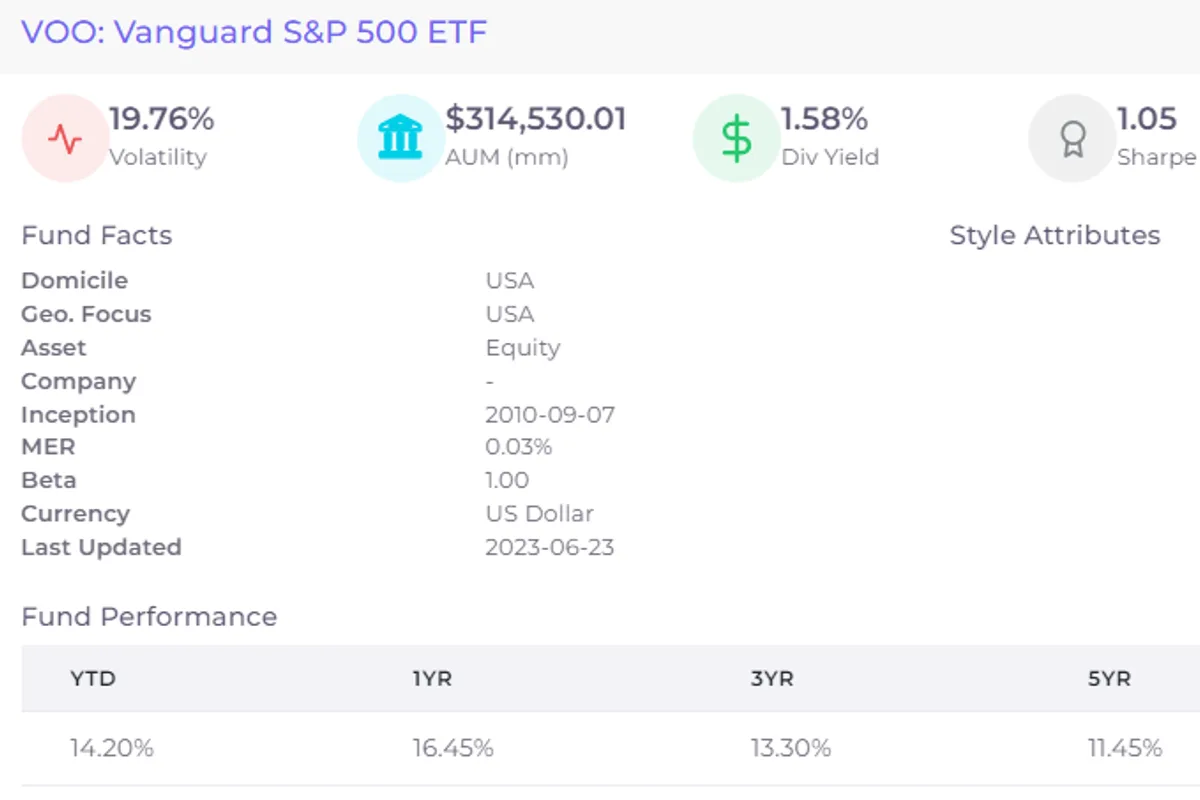
Task: Click the 5YR column header
Action: 1110,678
